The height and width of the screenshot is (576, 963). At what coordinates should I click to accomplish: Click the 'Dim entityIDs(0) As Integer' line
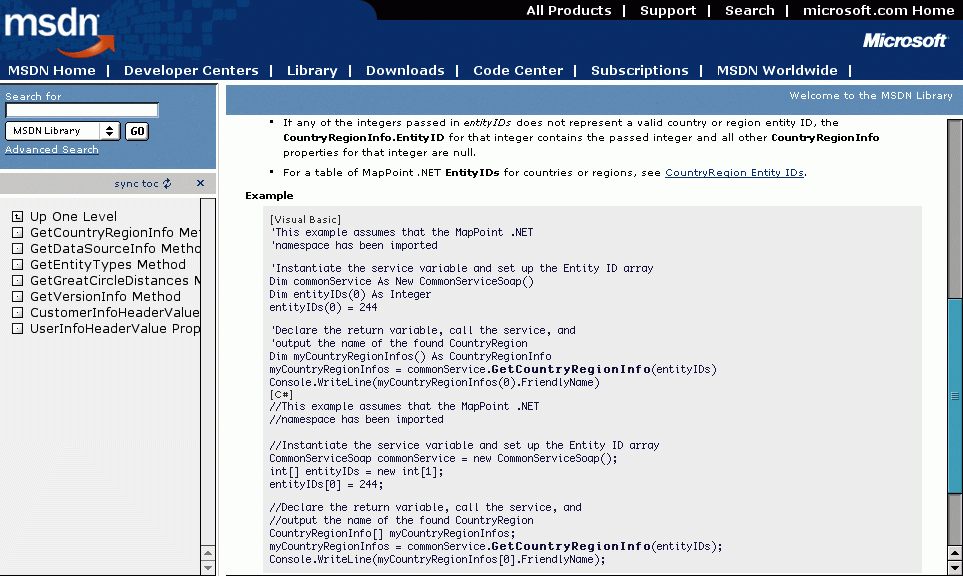point(350,294)
